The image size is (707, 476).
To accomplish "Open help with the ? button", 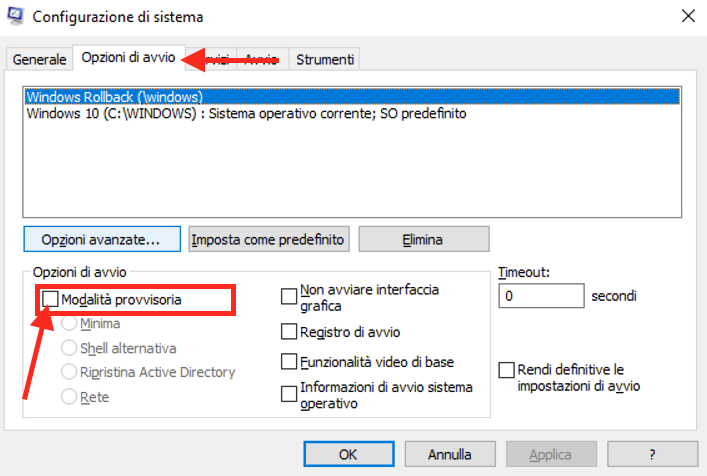I will click(652, 454).
